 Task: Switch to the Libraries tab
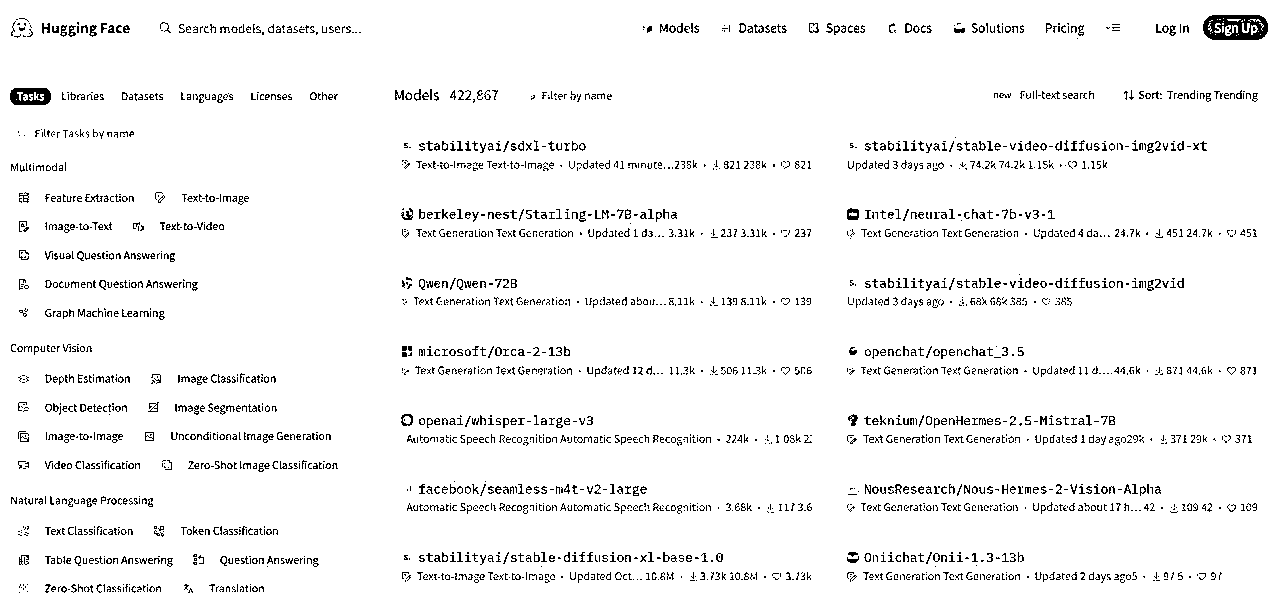click(x=82, y=96)
